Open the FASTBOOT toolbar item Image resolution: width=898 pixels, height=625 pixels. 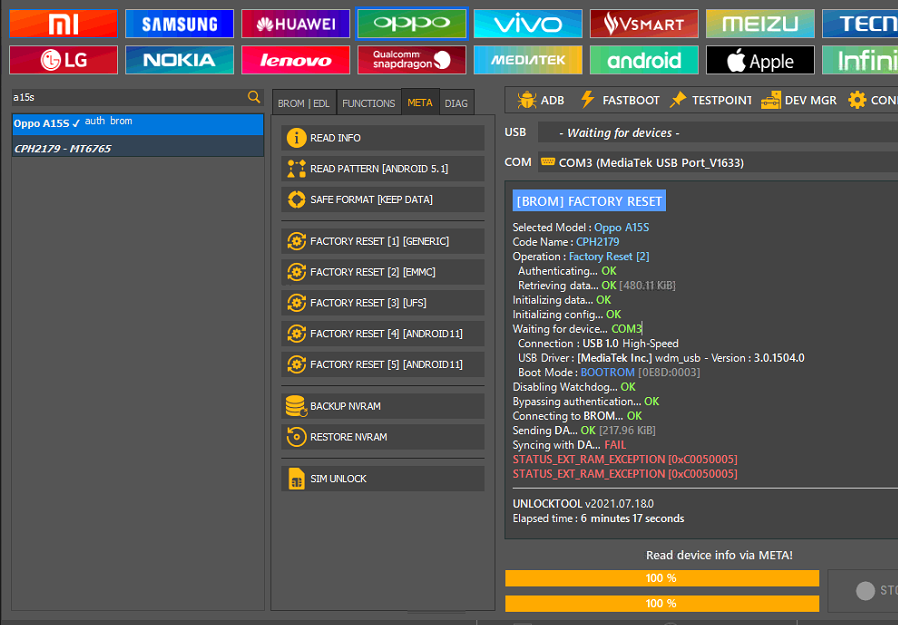coord(620,100)
